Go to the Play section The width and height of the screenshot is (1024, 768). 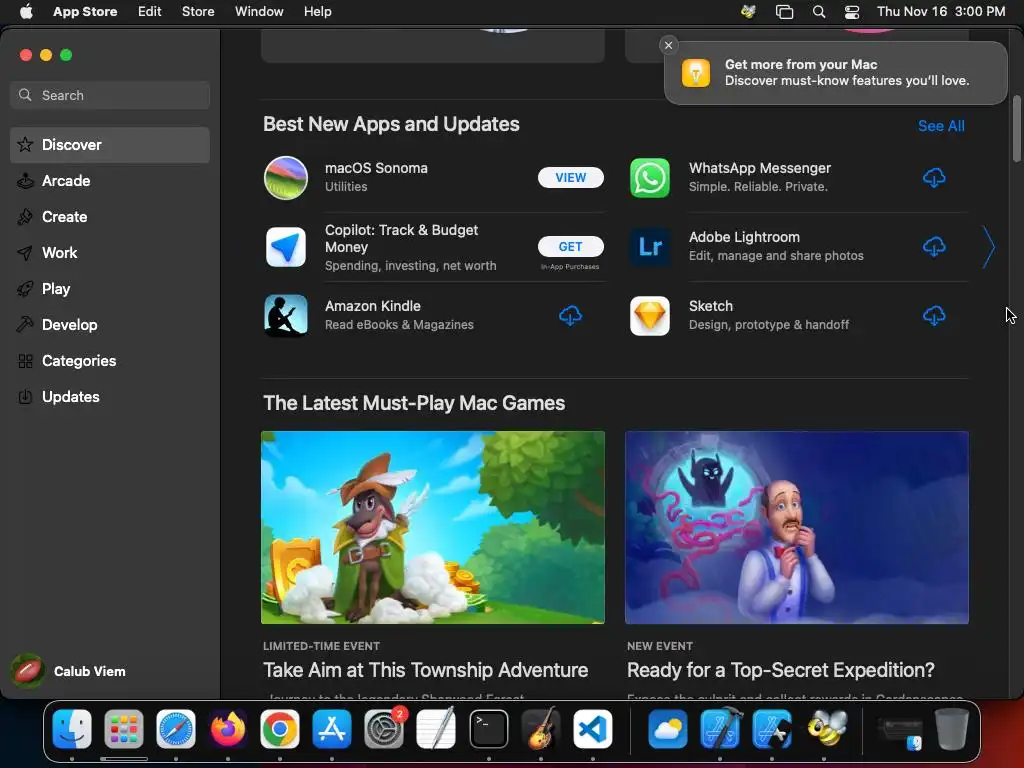(x=110, y=289)
